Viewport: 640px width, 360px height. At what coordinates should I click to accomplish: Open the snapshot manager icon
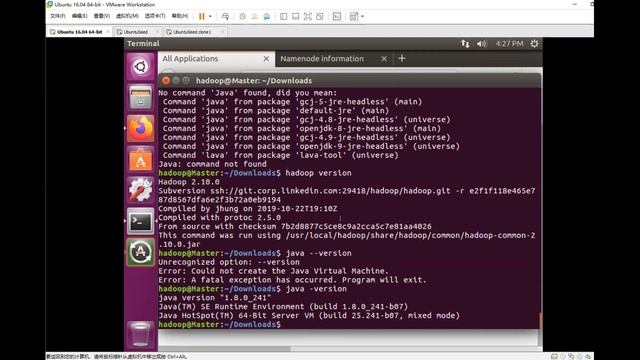click(267, 16)
